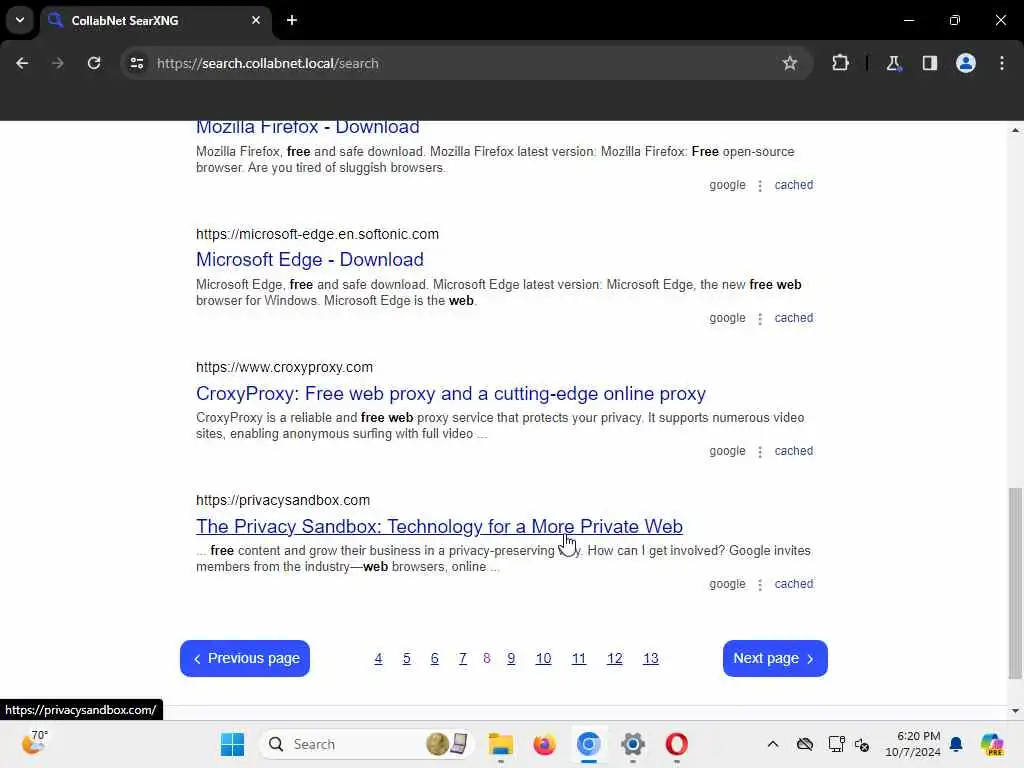The height and width of the screenshot is (768, 1024).
Task: Open cached link for Microsoft Edge result
Action: tap(793, 318)
